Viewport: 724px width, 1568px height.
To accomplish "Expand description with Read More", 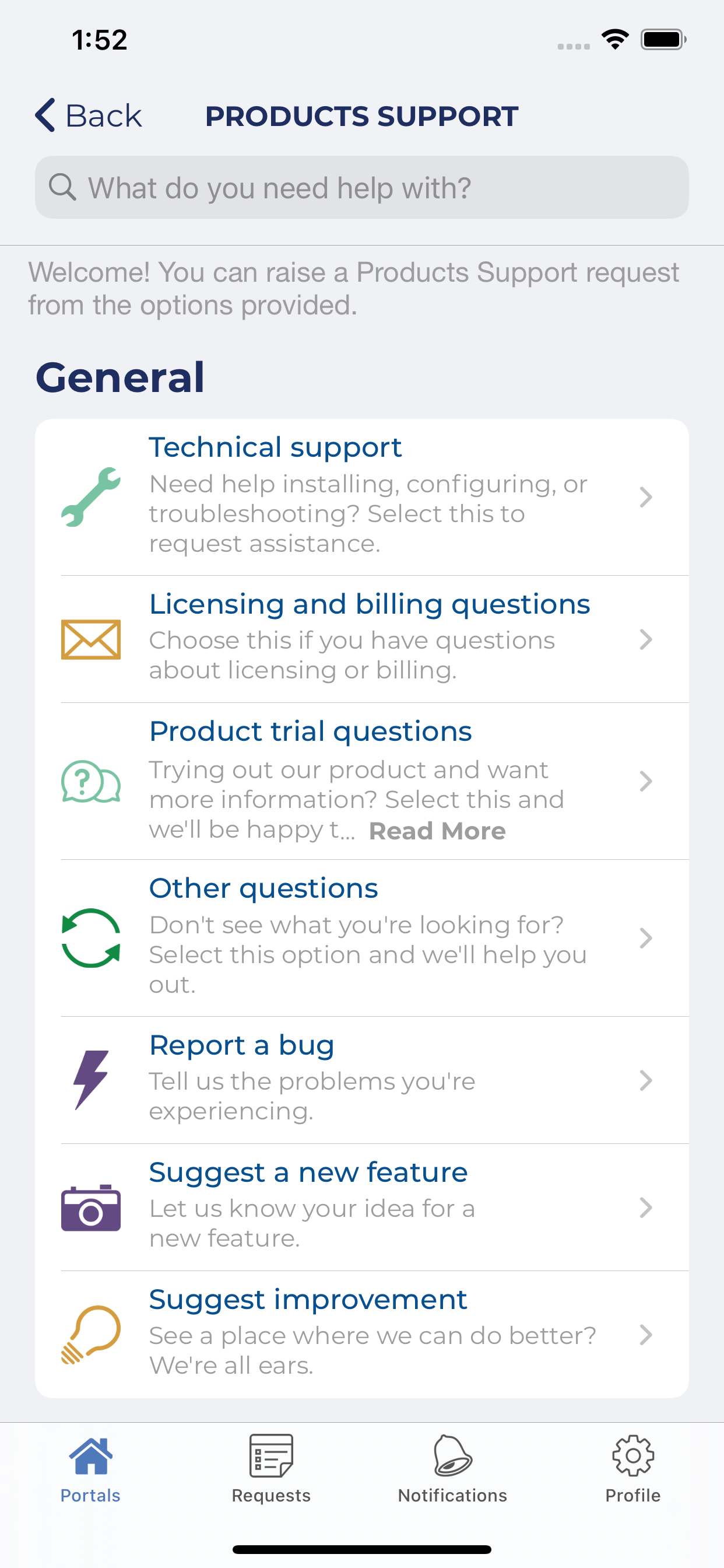I will (x=437, y=831).
